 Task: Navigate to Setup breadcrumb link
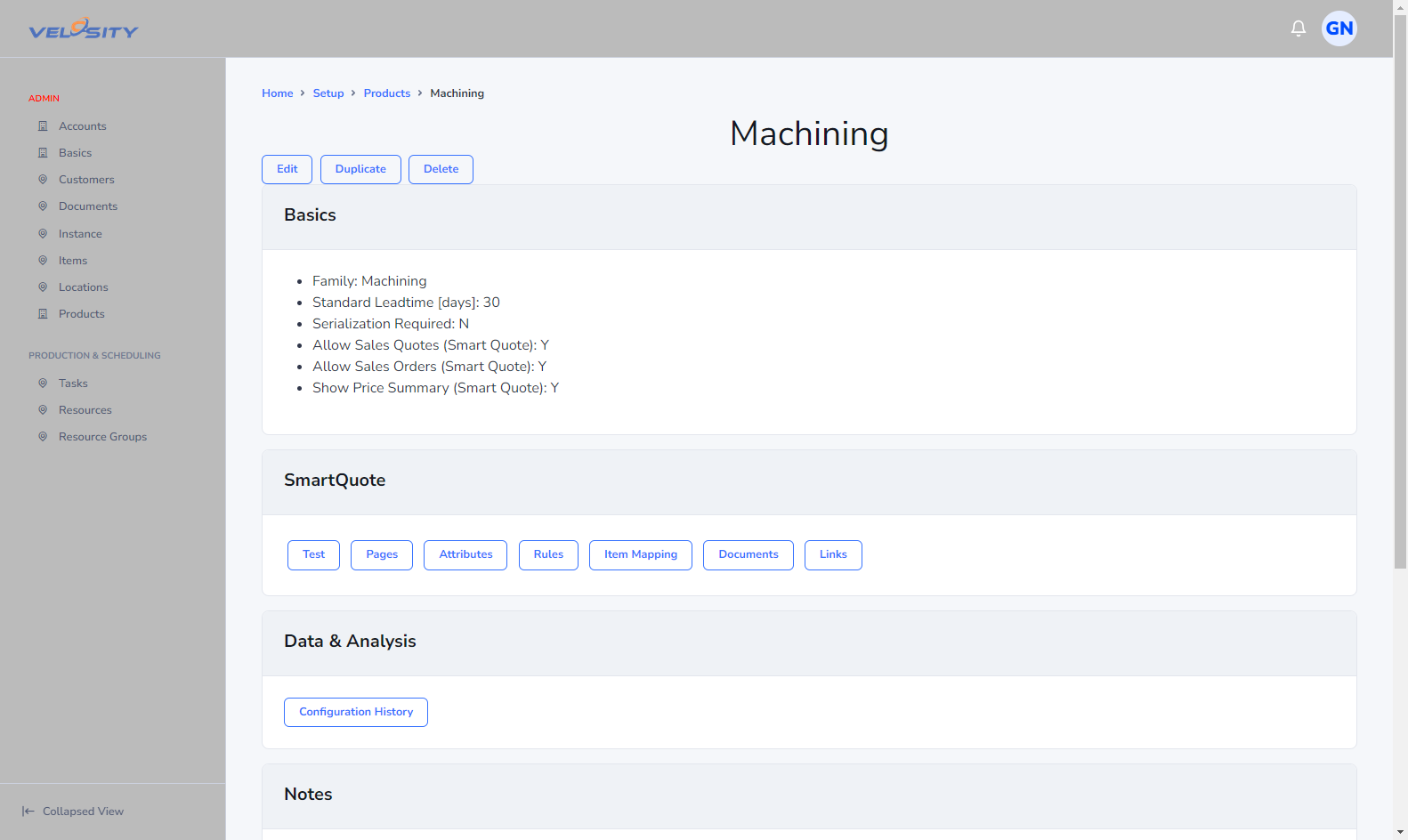click(328, 93)
